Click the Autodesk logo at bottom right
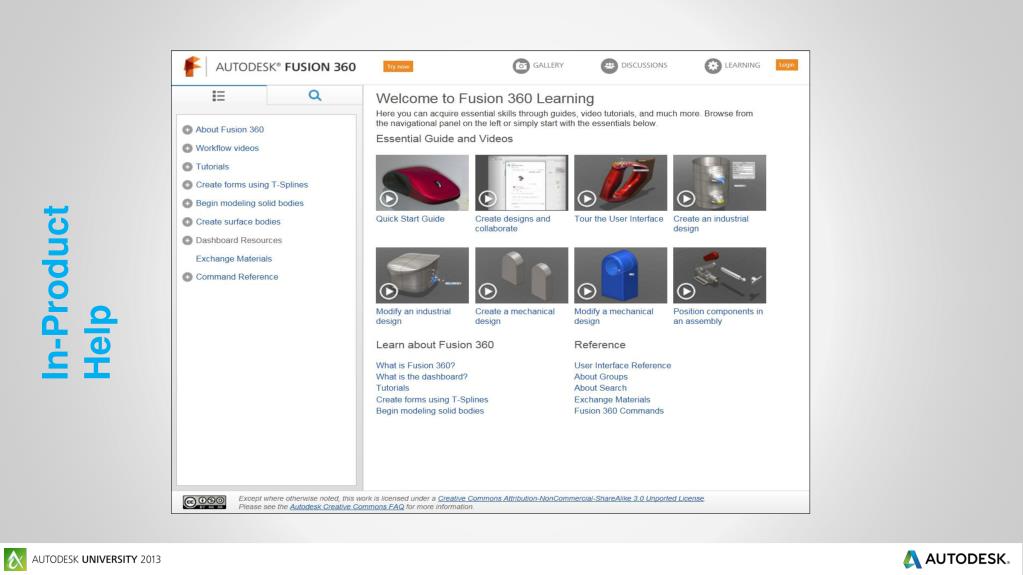This screenshot has height=575, width=1023. coord(956,559)
